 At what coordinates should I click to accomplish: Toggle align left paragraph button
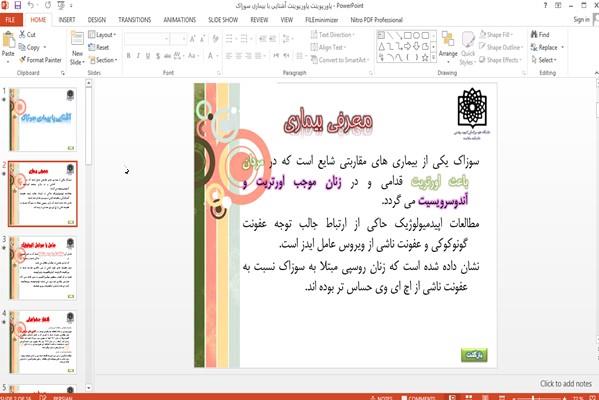pyautogui.click(x=228, y=56)
